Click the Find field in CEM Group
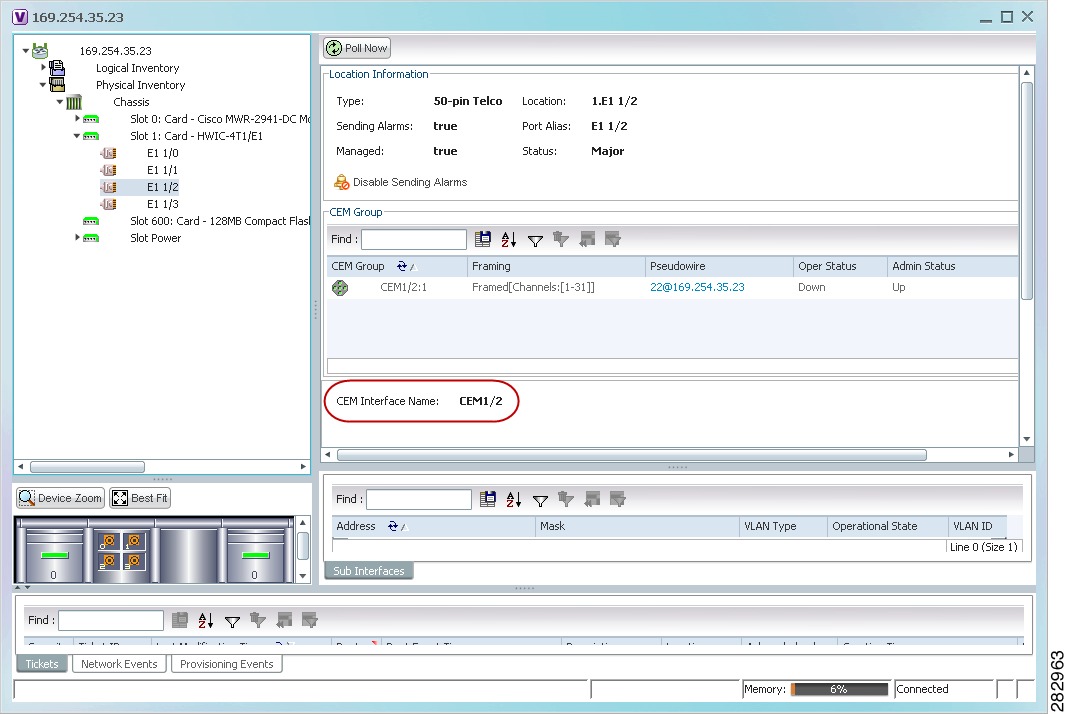This screenshot has height=714, width=1069. click(x=414, y=239)
